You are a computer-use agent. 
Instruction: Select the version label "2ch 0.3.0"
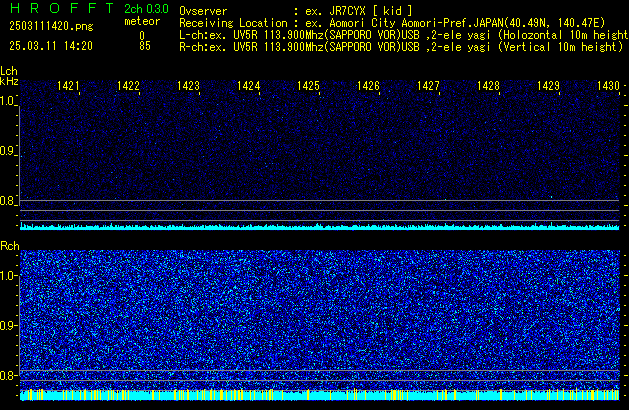146,8
